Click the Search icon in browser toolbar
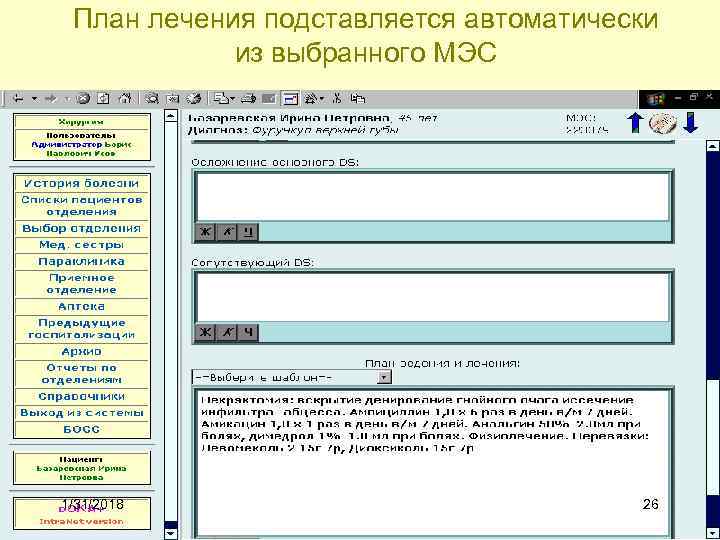The height and width of the screenshot is (540, 720). click(x=152, y=99)
